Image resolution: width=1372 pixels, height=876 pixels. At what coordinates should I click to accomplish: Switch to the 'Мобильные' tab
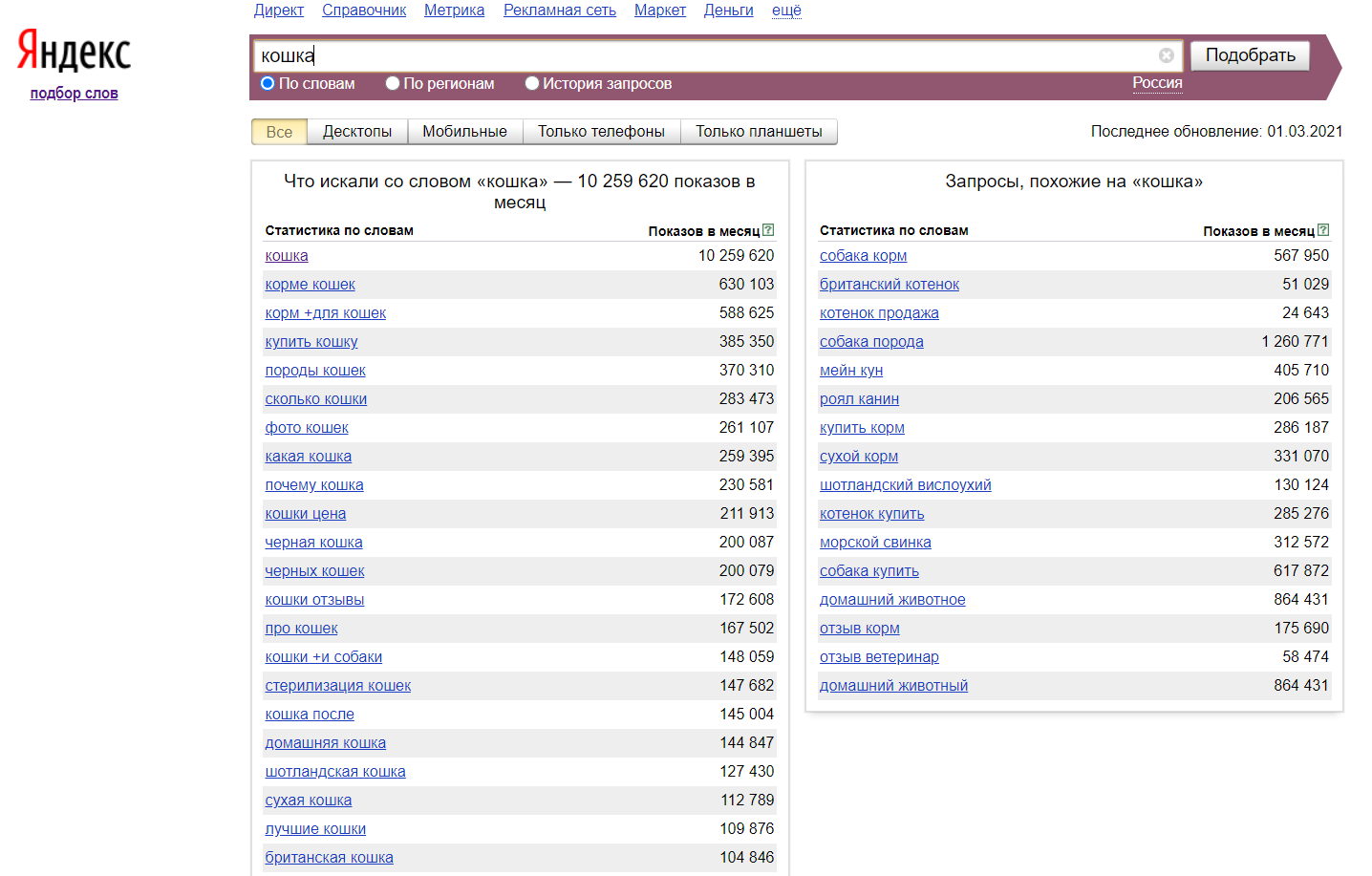[x=464, y=132]
